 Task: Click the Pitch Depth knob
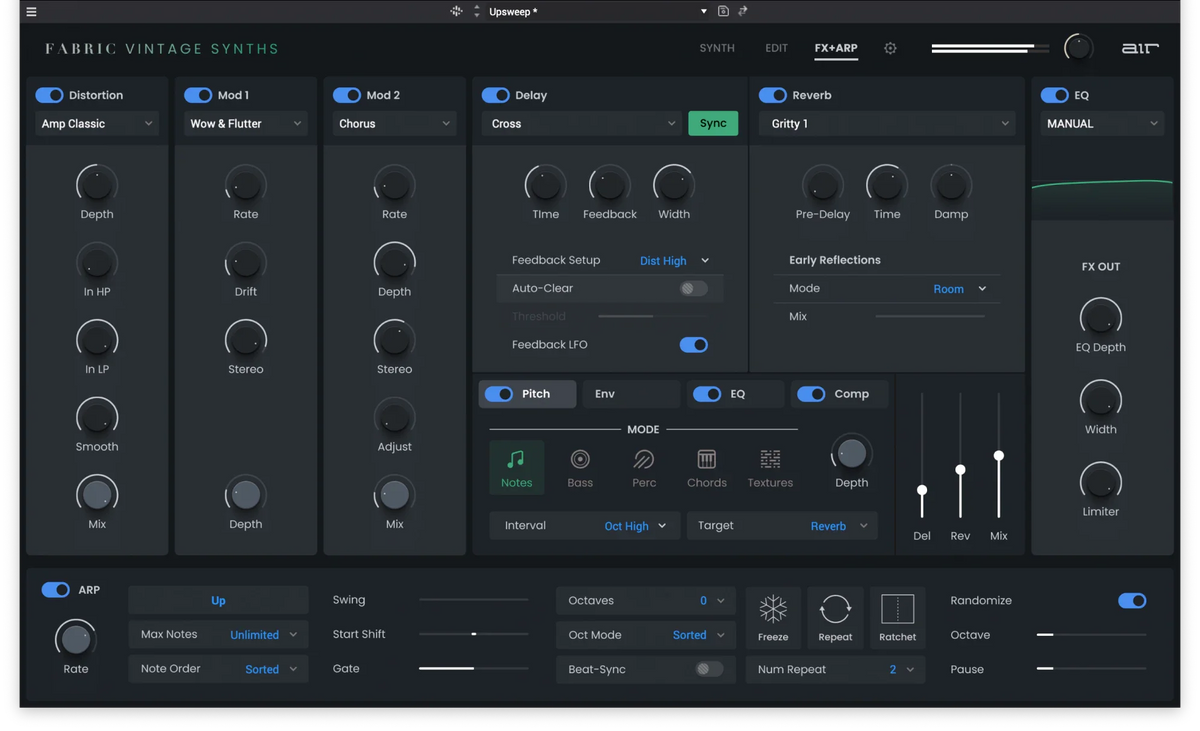click(851, 454)
